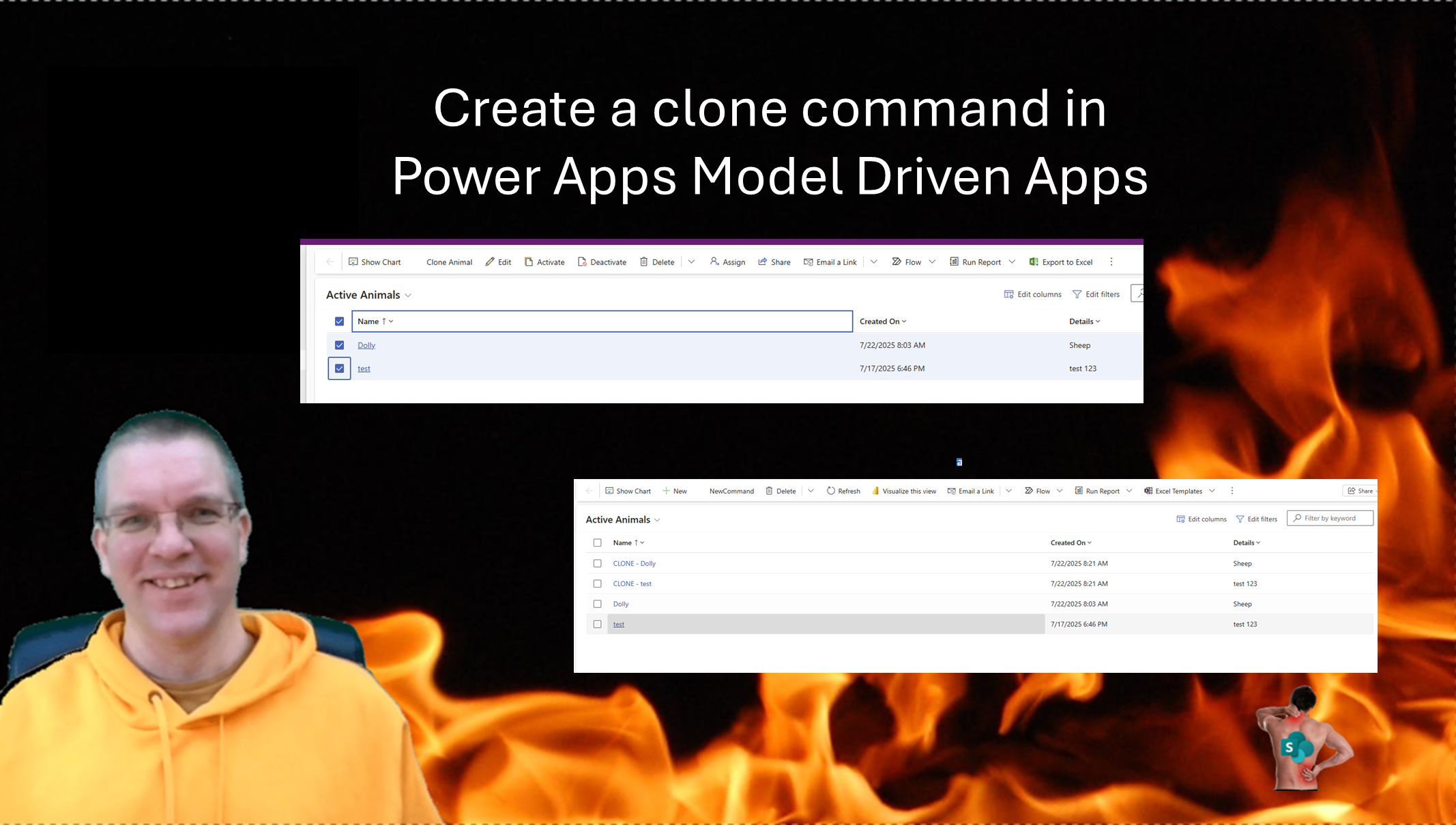Click the Clone Animal command
The image size is (1456, 825).
point(449,262)
